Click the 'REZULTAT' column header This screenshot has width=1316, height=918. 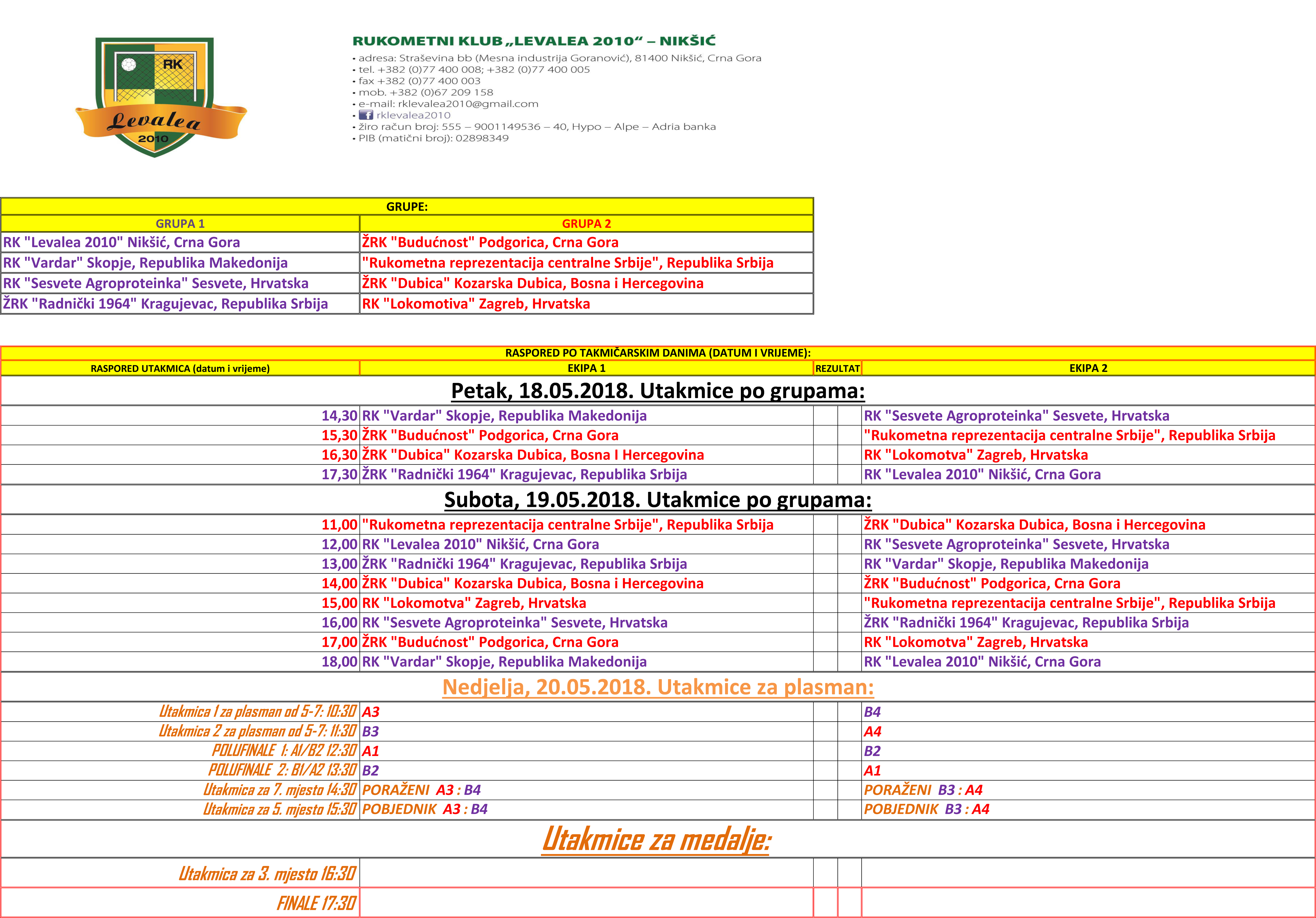coord(837,368)
